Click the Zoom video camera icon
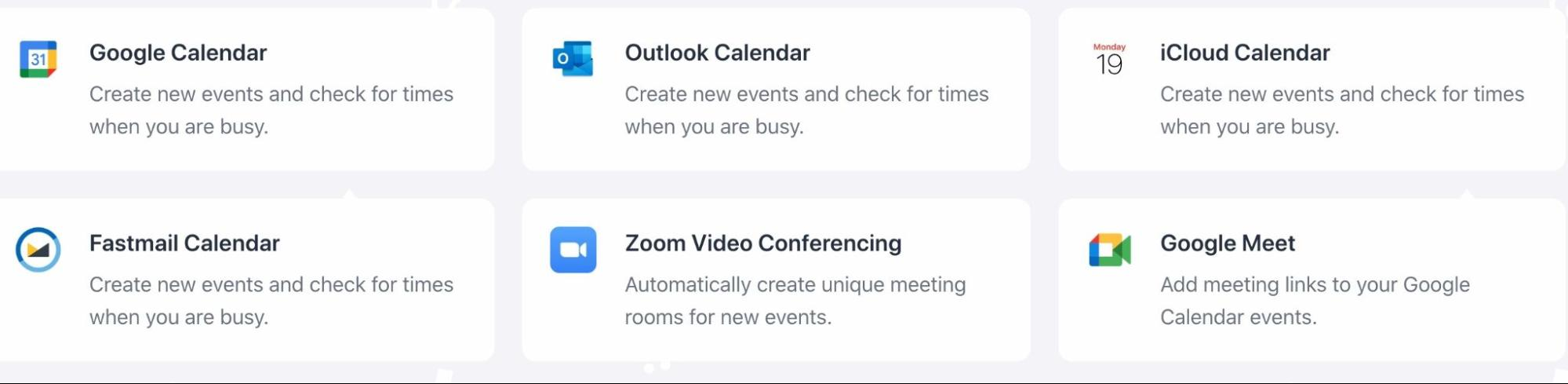This screenshot has height=384, width=1568. [573, 250]
